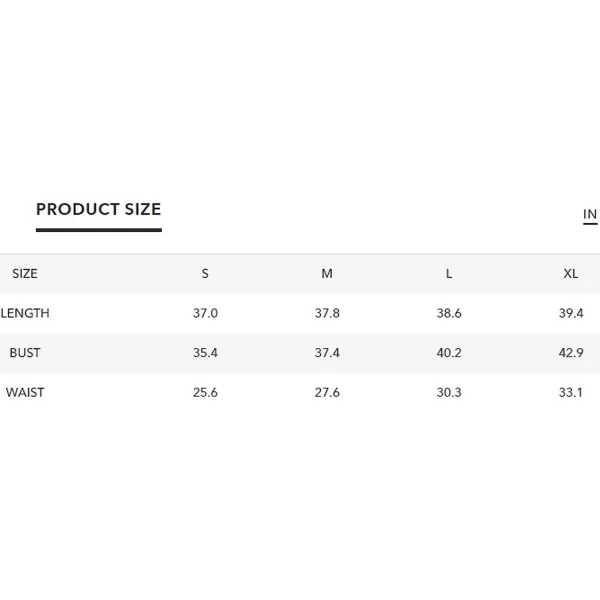The width and height of the screenshot is (600, 600).
Task: Click the 27.6 waist value for M
Action: coord(327,393)
